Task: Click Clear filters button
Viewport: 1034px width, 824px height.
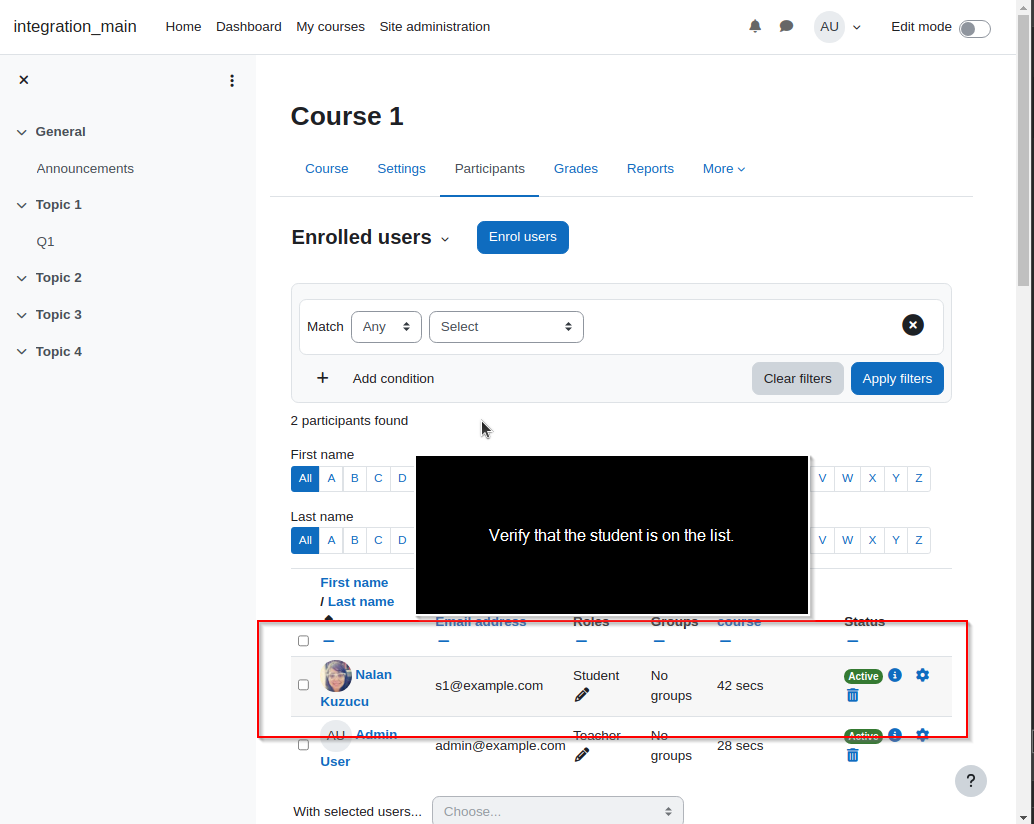Action: pyautogui.click(x=797, y=378)
